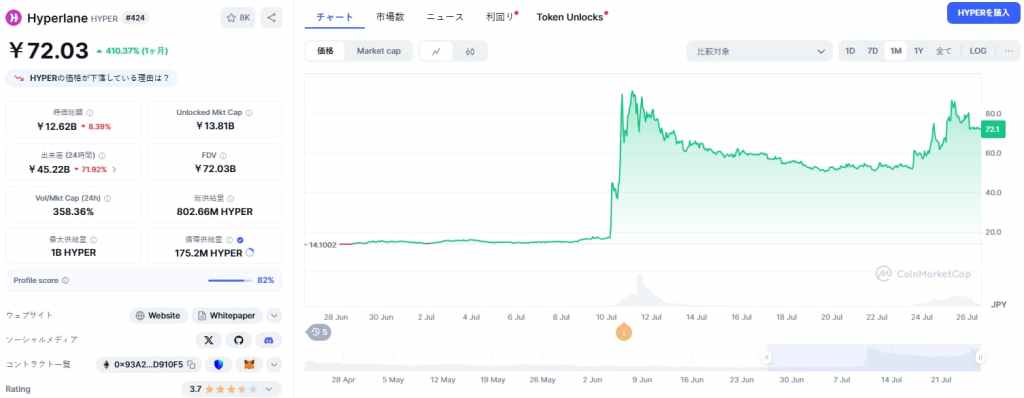Viewport: 1024px width, 398px height.
Task: Open the X (Twitter) social link
Action: pos(209,340)
